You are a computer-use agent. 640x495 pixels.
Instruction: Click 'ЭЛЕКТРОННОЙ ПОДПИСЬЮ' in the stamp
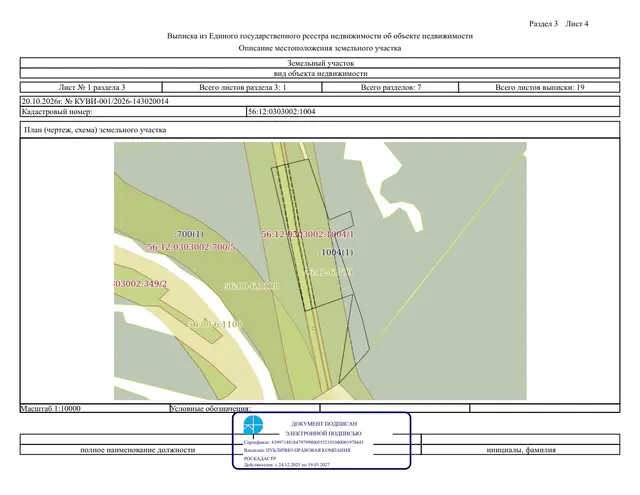point(323,433)
